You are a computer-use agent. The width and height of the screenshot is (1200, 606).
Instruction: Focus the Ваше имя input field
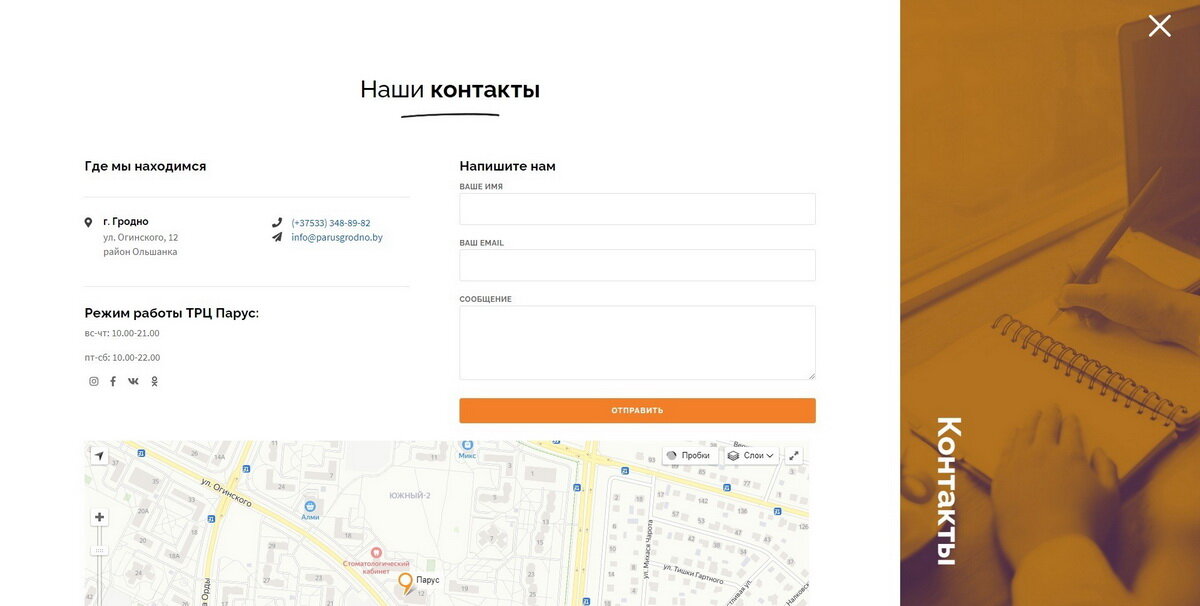tap(637, 209)
